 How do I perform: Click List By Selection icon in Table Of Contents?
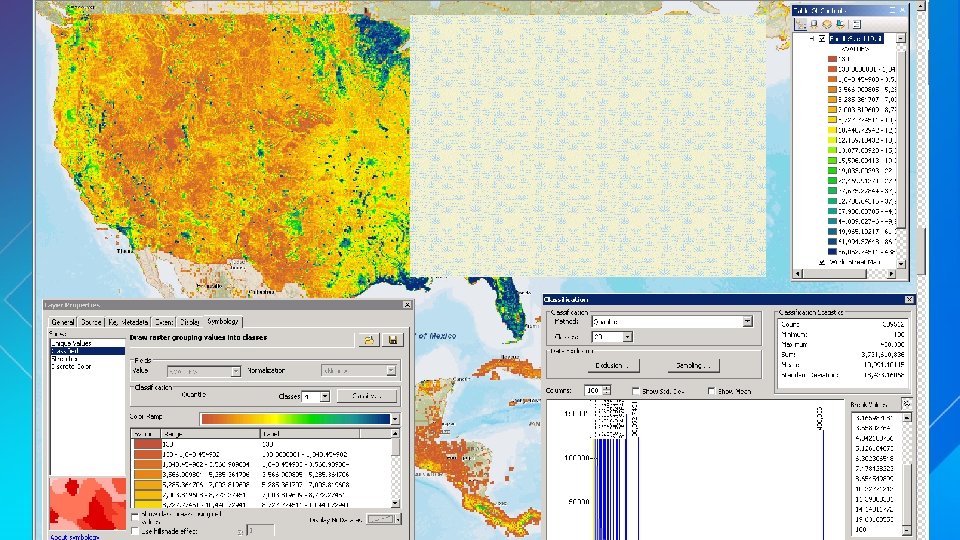(841, 25)
